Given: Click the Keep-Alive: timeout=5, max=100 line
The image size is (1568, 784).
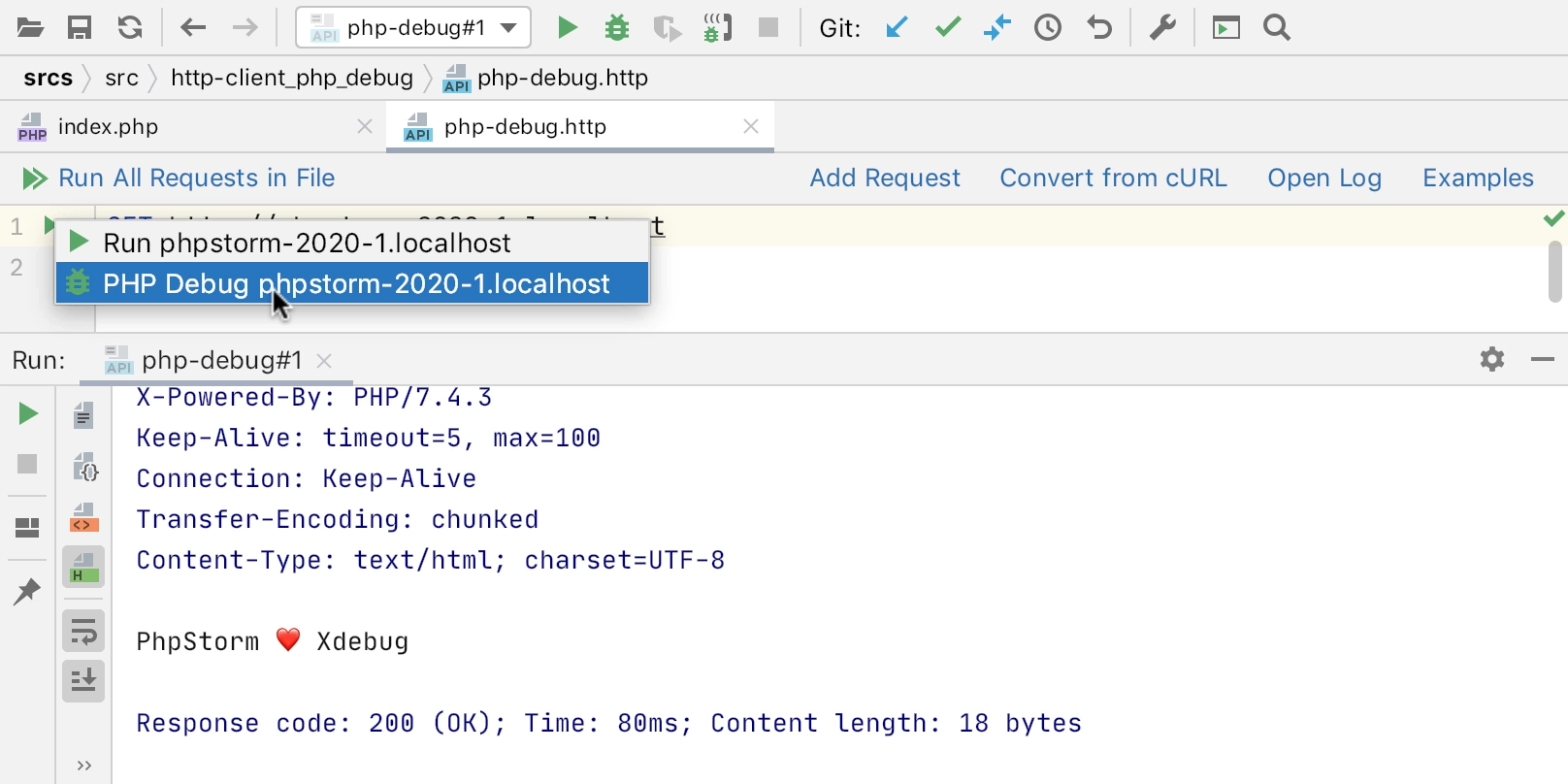Looking at the screenshot, I should (x=369, y=439).
